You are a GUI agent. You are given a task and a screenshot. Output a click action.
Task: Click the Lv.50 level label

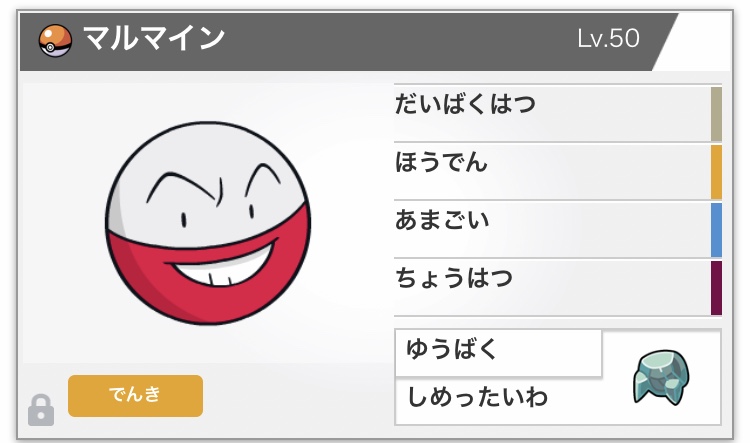(608, 38)
